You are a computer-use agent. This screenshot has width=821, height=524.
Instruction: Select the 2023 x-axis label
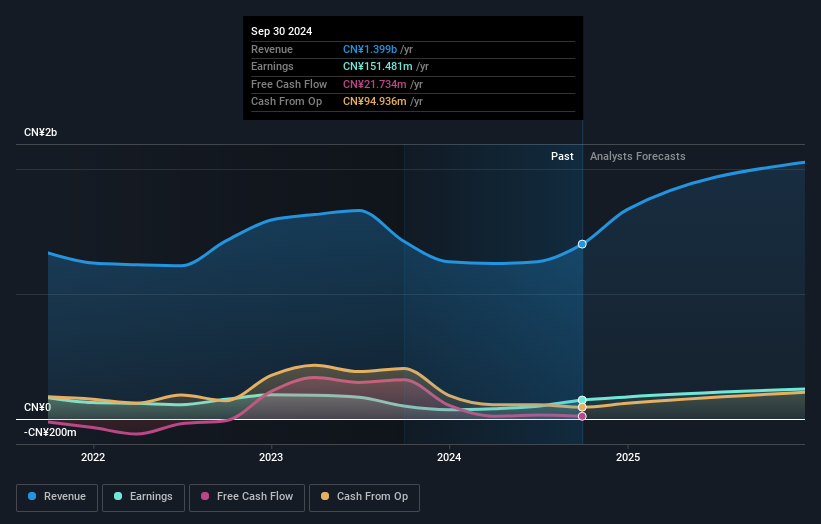(x=271, y=458)
